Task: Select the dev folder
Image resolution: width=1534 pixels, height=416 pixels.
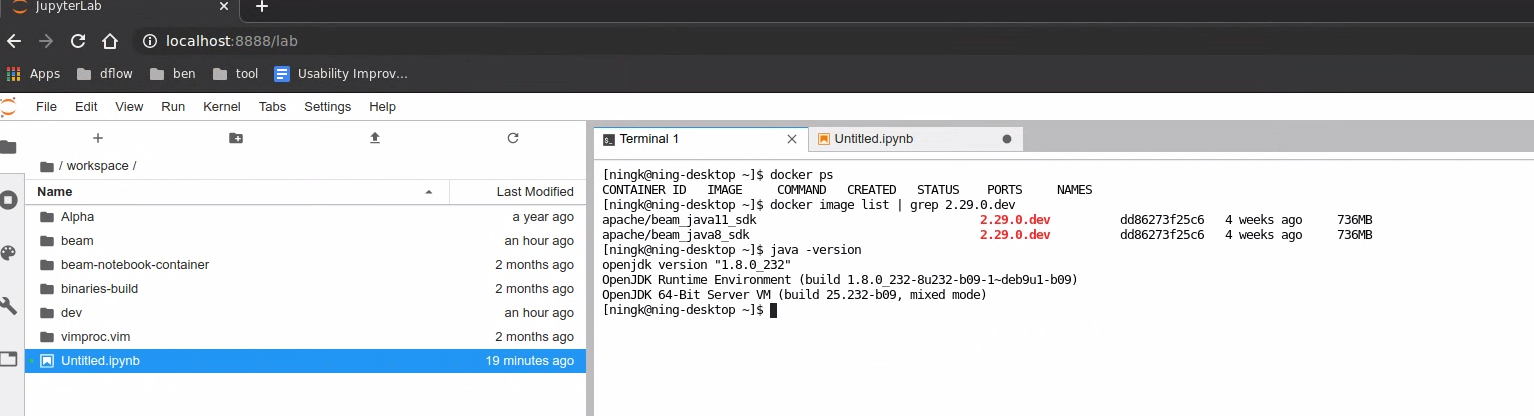Action: [x=306, y=313]
